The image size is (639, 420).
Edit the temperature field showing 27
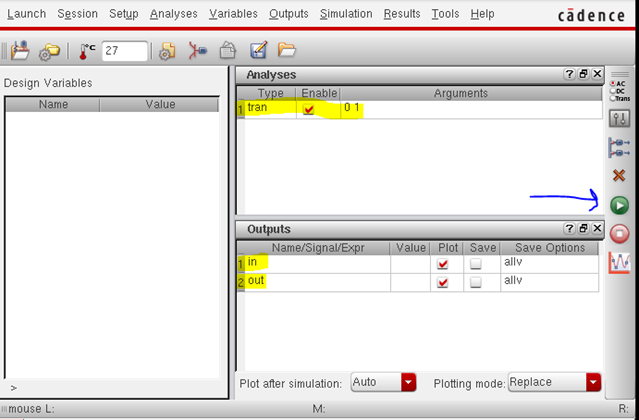[124, 51]
